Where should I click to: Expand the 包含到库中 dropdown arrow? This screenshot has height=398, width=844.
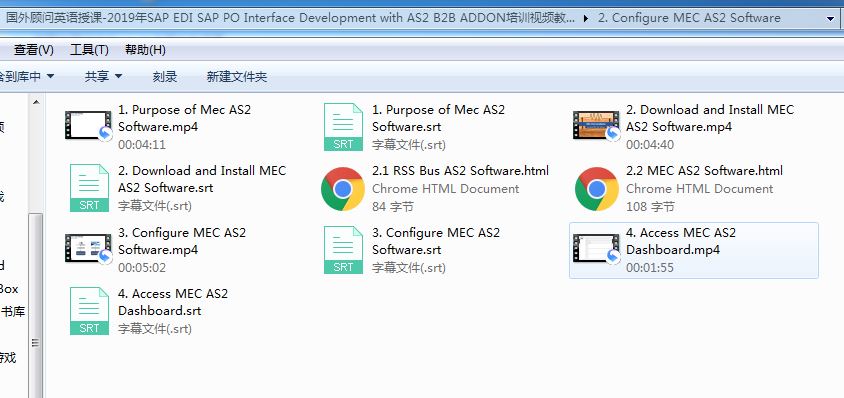51,76
